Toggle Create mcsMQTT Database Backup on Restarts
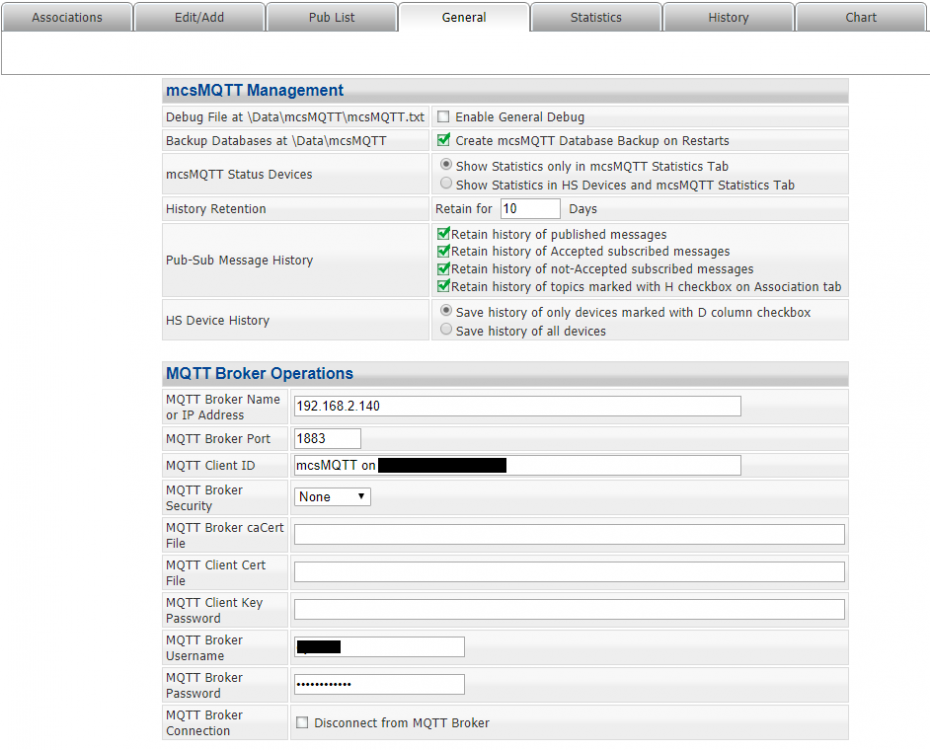 pyautogui.click(x=444, y=141)
